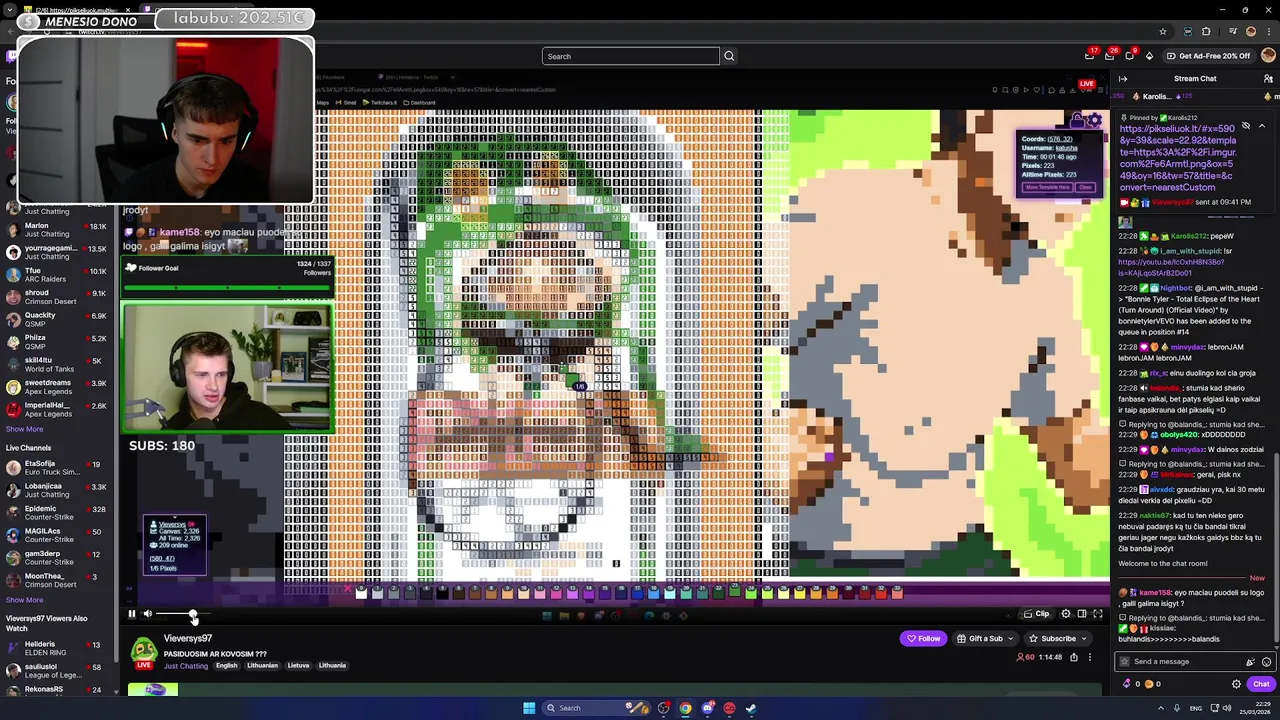Bookmark the page with the star icon
1280x720 pixels.
(x=1163, y=31)
